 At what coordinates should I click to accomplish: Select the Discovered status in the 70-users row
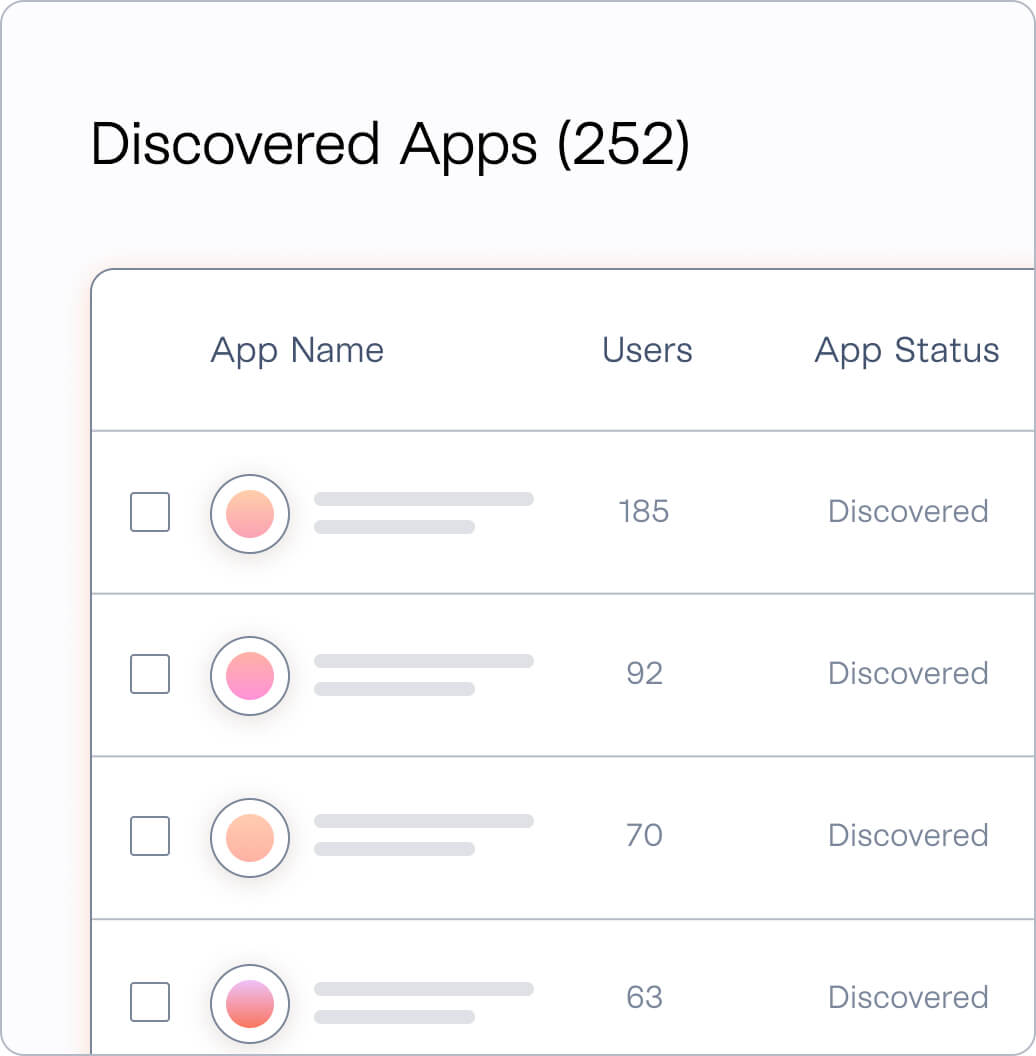tap(908, 835)
